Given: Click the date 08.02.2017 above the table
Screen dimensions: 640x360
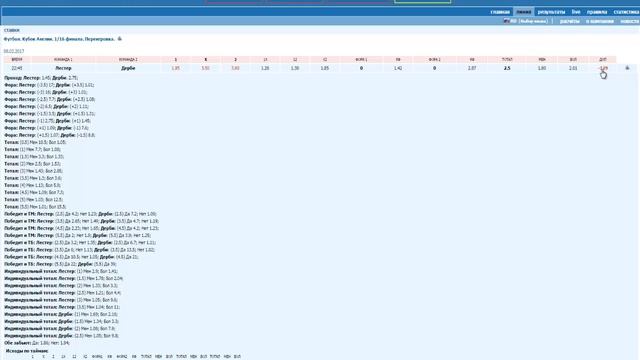Looking at the screenshot, I should tap(14, 51).
